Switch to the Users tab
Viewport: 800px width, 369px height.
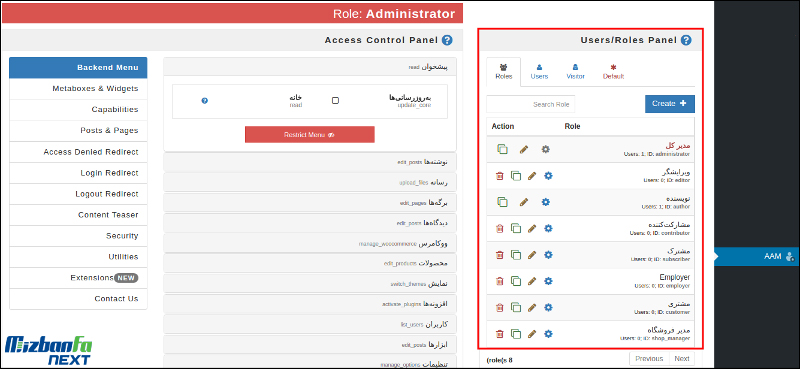tap(539, 72)
